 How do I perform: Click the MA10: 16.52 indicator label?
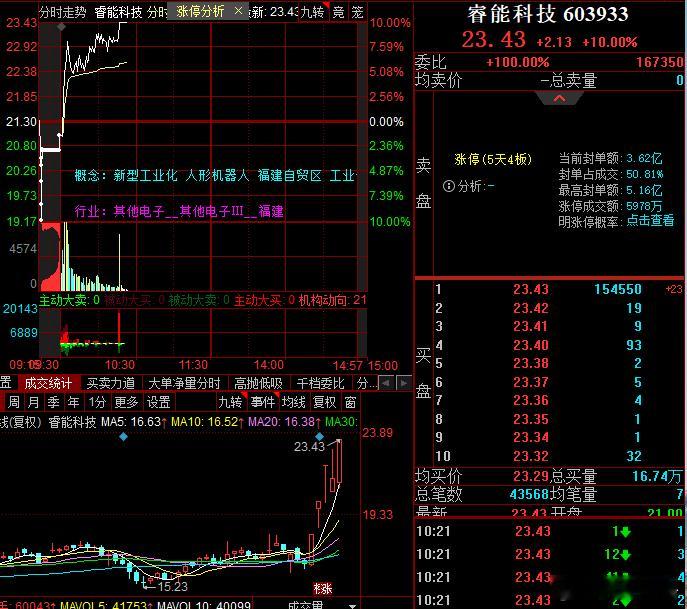[207, 422]
